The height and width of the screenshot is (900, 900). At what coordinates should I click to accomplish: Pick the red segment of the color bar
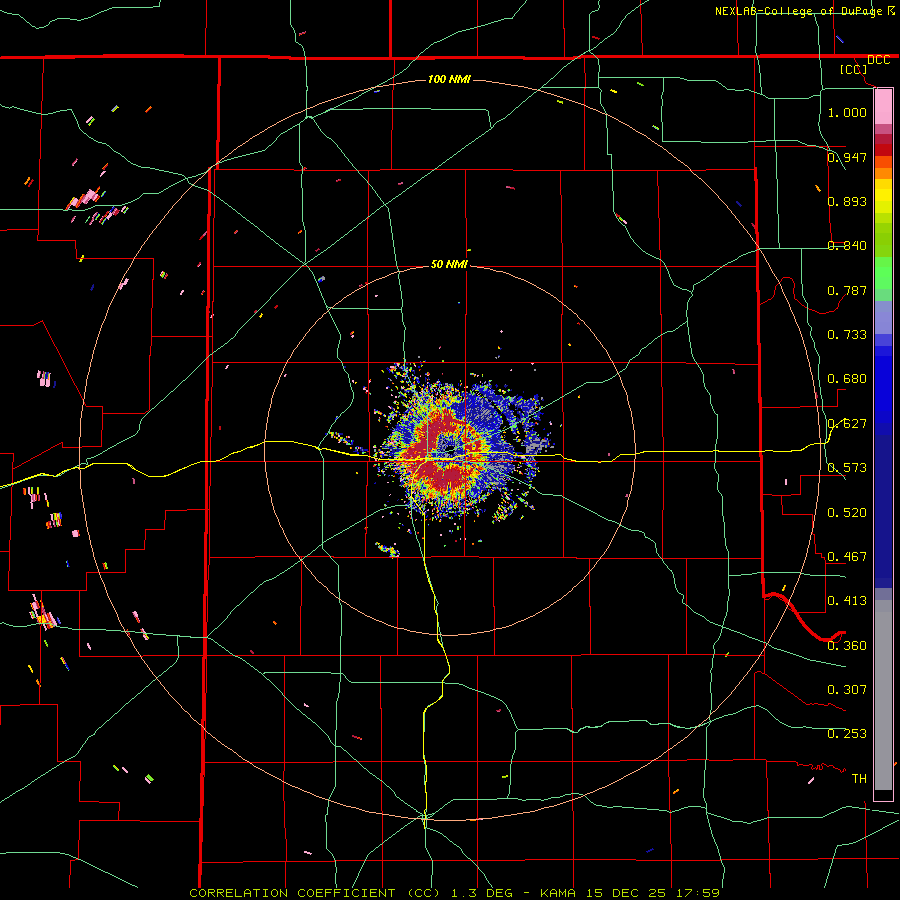[x=883, y=150]
